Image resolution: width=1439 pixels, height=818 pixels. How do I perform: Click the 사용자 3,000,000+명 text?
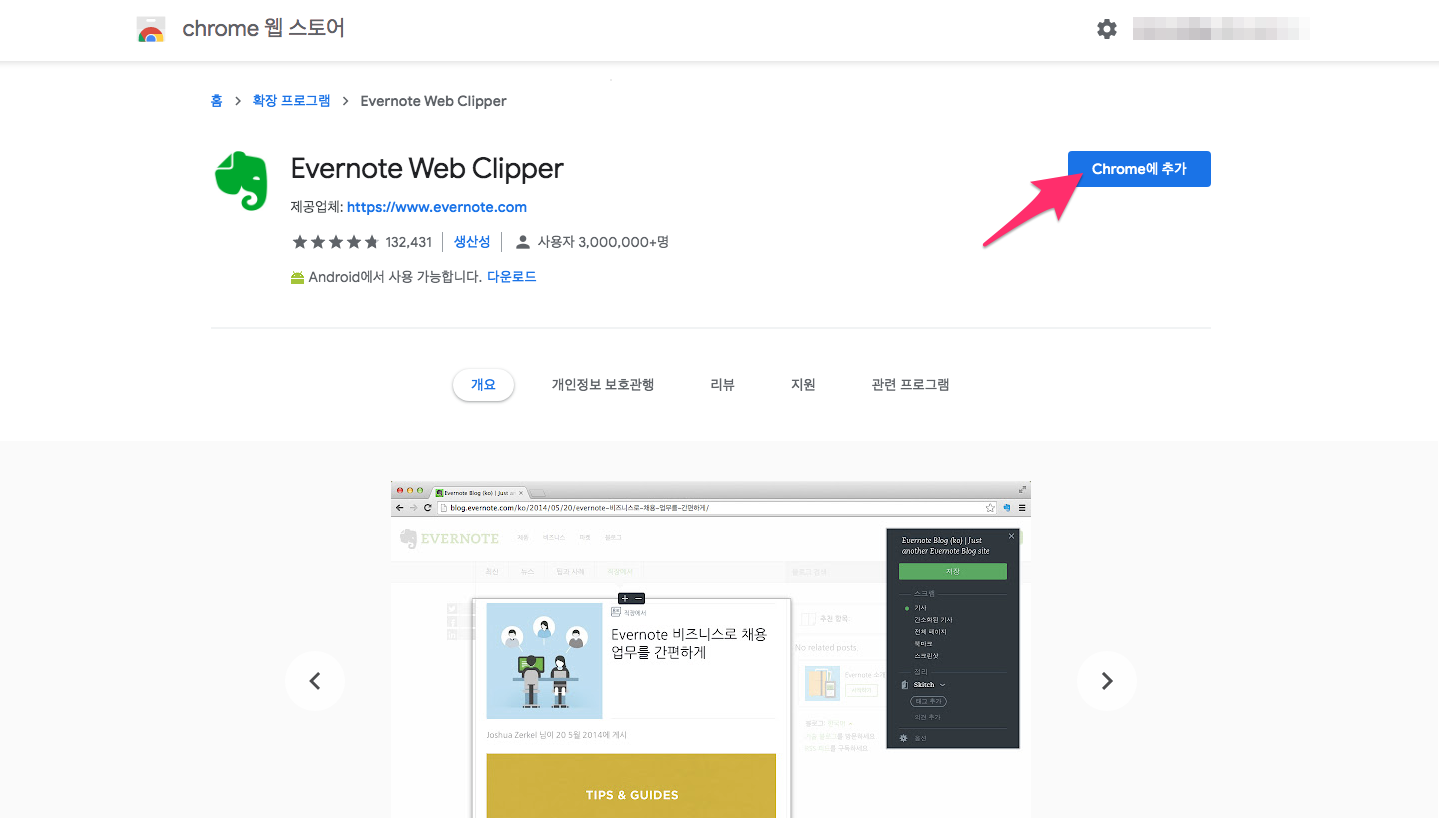coord(603,242)
